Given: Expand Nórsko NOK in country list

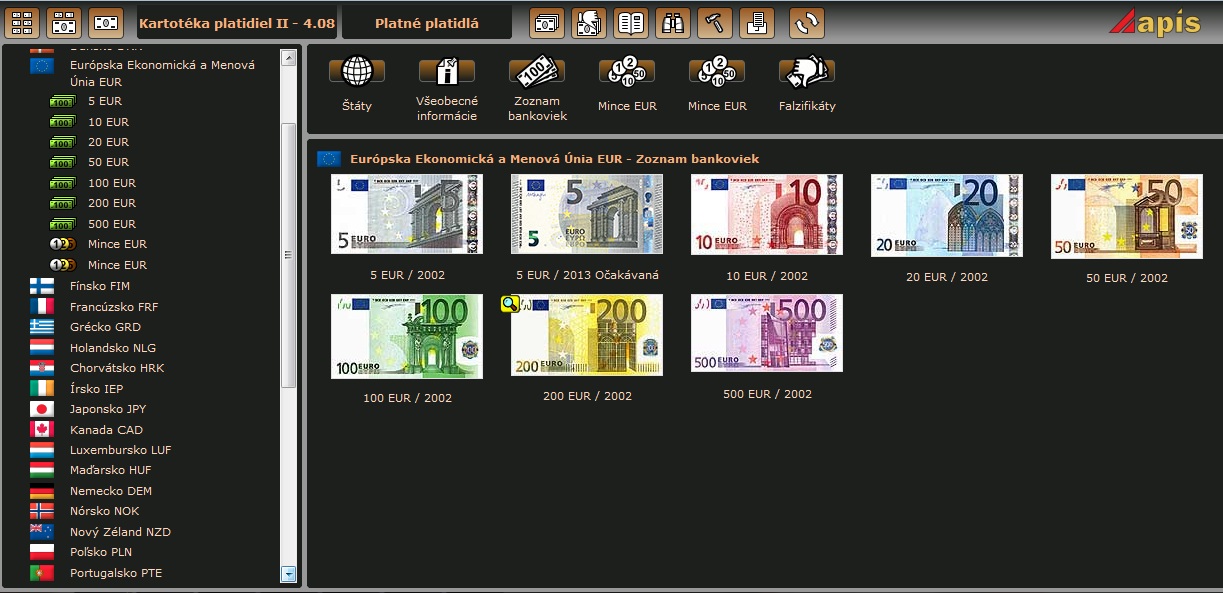Looking at the screenshot, I should coord(104,511).
